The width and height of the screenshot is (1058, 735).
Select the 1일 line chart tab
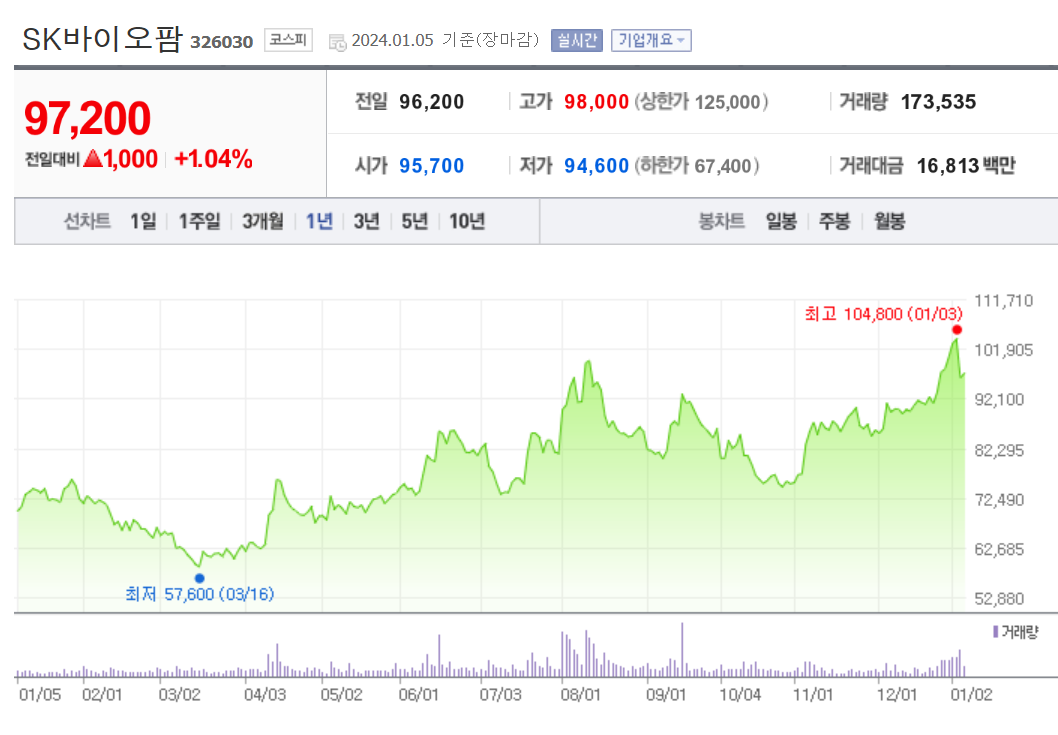click(143, 221)
